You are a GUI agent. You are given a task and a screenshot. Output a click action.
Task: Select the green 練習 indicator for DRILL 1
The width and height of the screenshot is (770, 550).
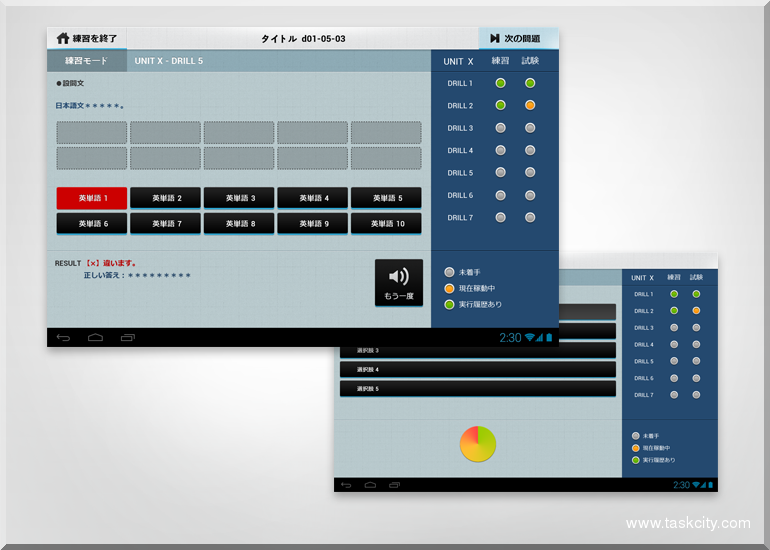501,83
